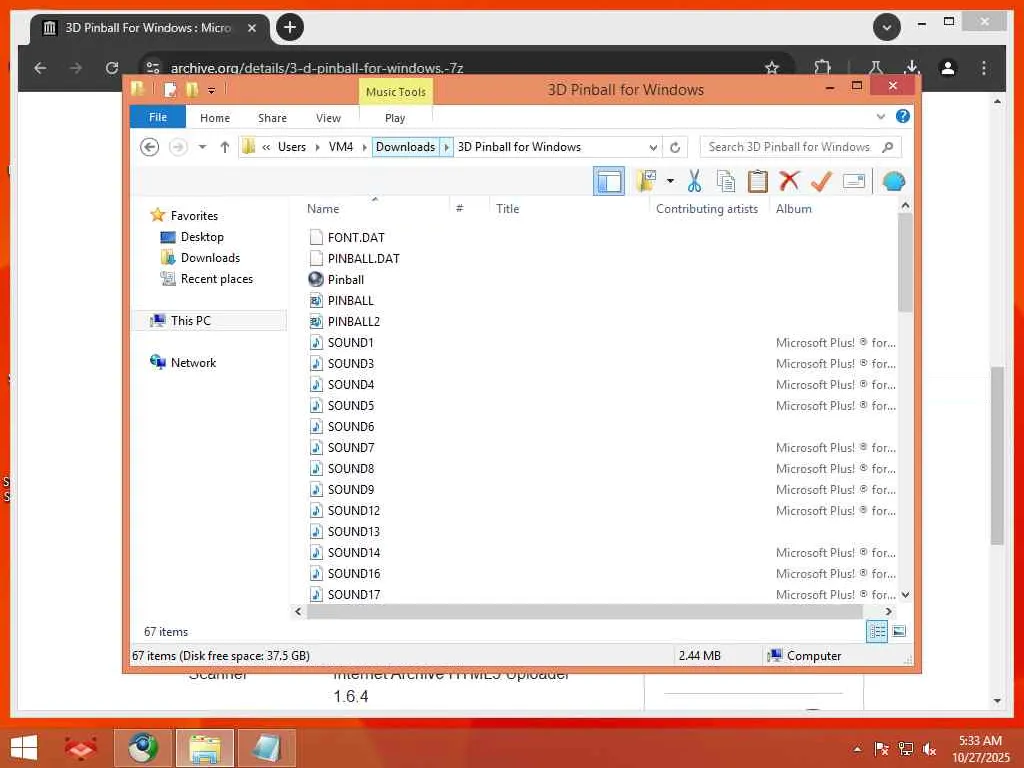Click the vertical scrollbar of file list

(905, 263)
